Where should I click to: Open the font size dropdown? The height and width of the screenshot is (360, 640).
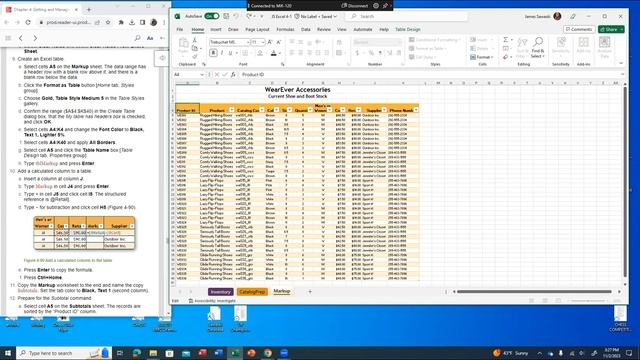tap(263, 42)
